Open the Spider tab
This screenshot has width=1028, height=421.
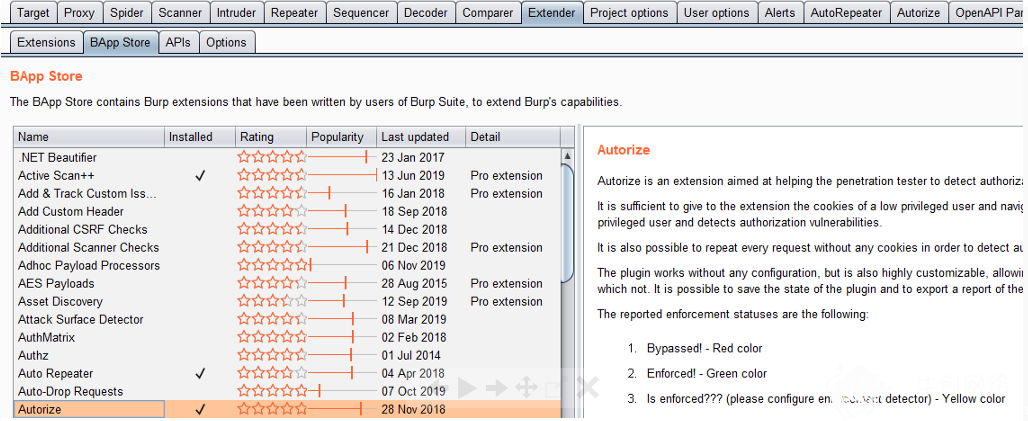pos(127,12)
